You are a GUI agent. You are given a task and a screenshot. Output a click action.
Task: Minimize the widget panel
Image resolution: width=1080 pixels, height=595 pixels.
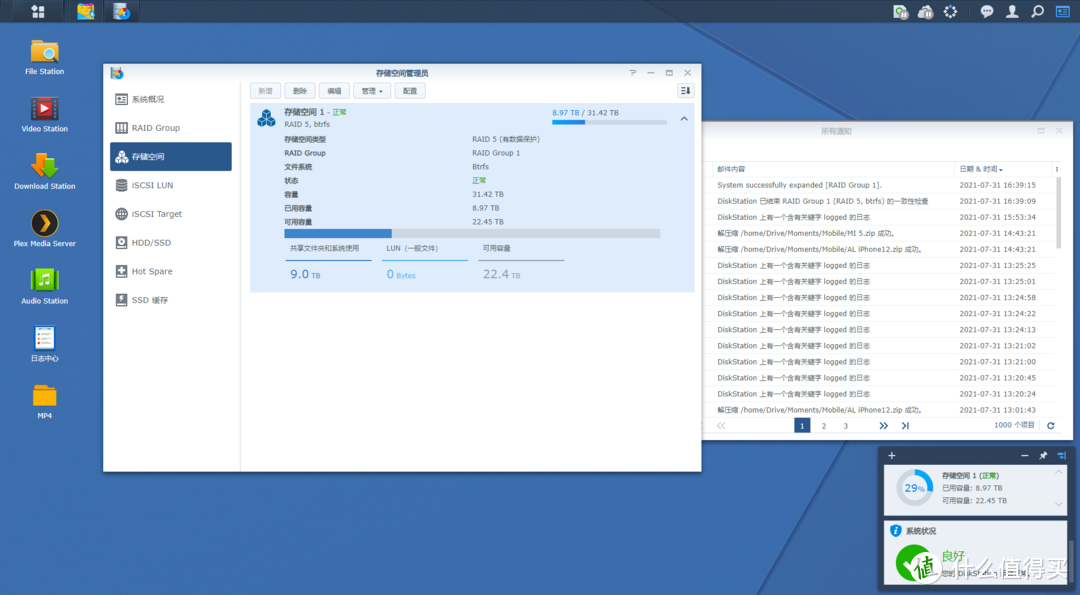tap(1025, 455)
